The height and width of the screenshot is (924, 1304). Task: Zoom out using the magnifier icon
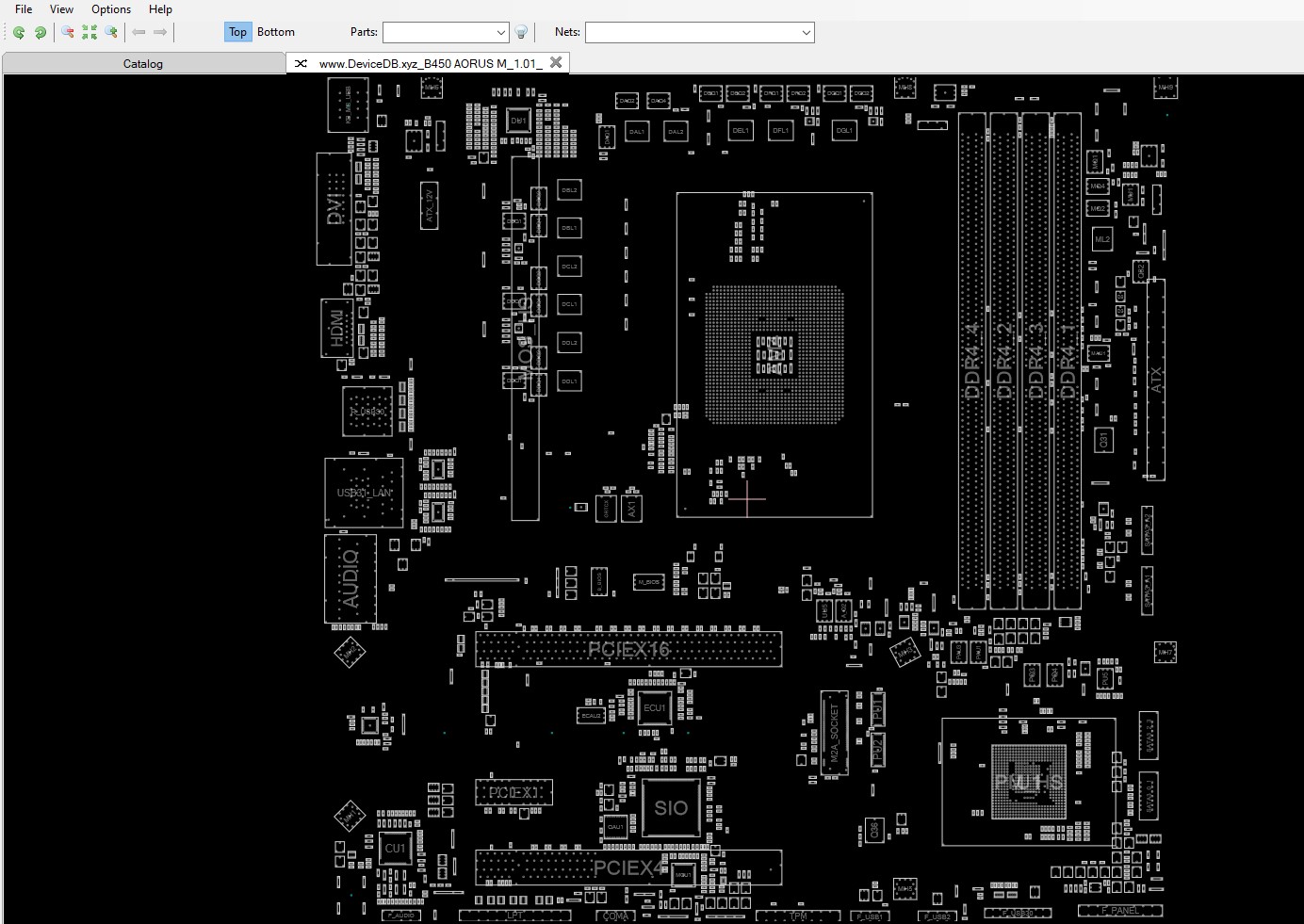click(68, 32)
